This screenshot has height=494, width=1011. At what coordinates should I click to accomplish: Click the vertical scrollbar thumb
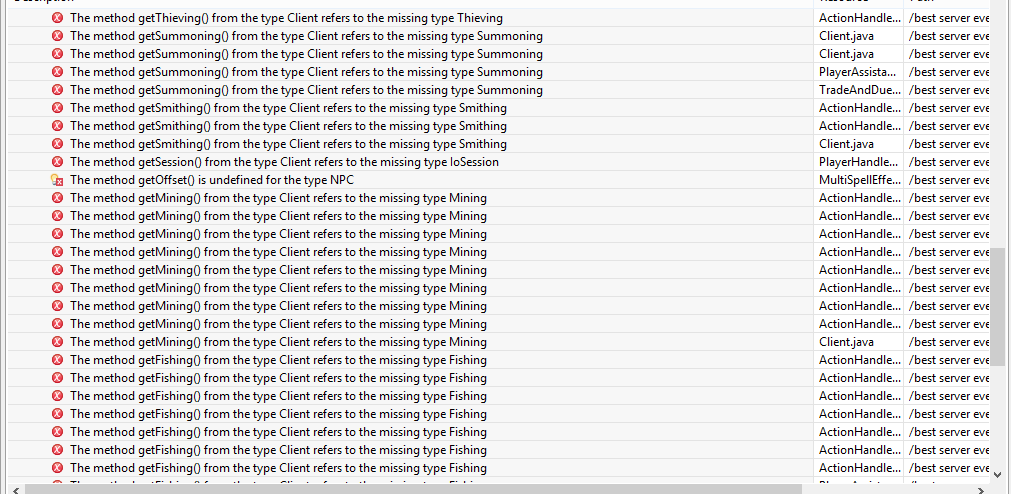point(997,305)
